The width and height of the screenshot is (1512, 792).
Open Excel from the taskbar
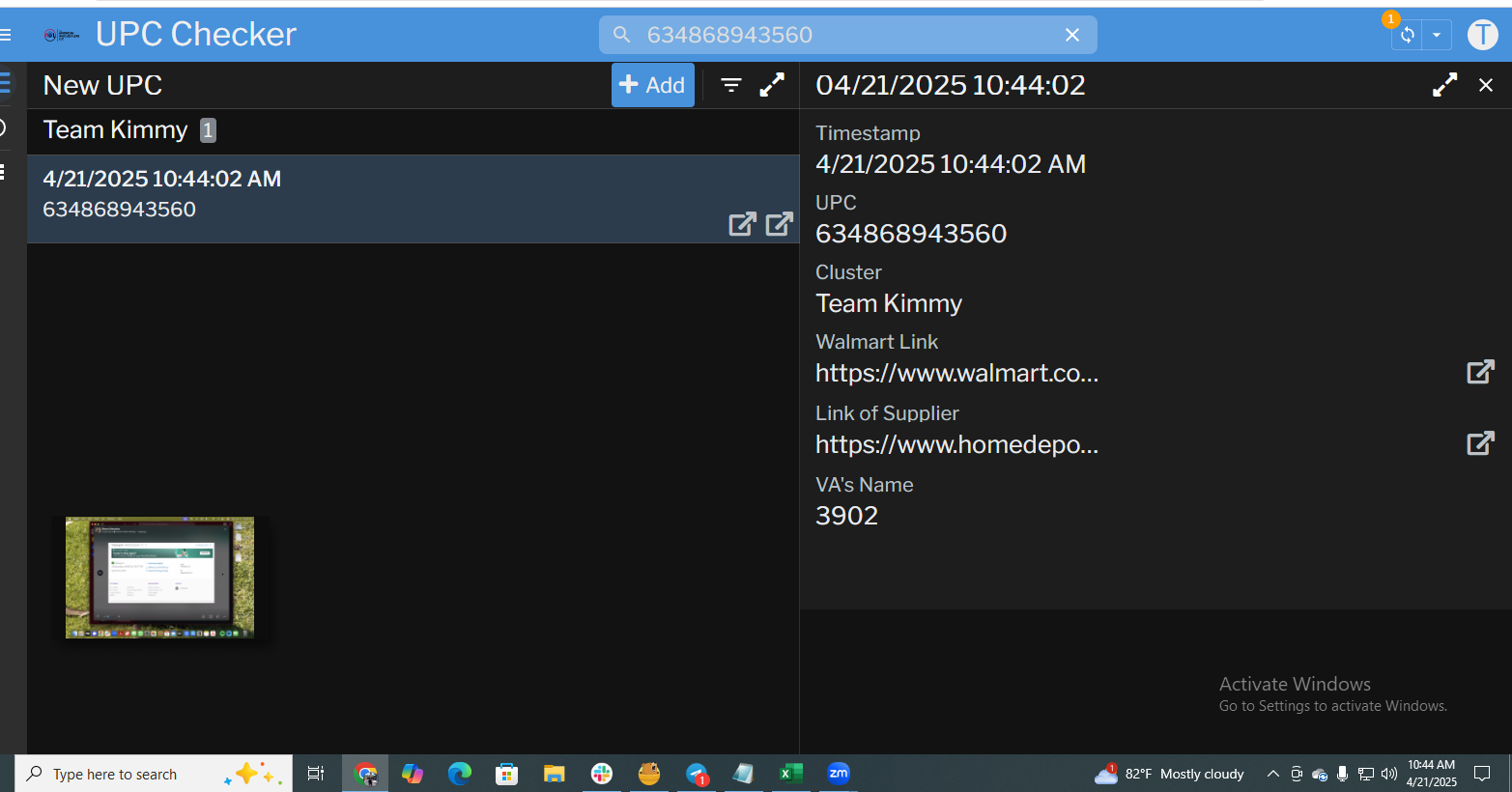(790, 774)
